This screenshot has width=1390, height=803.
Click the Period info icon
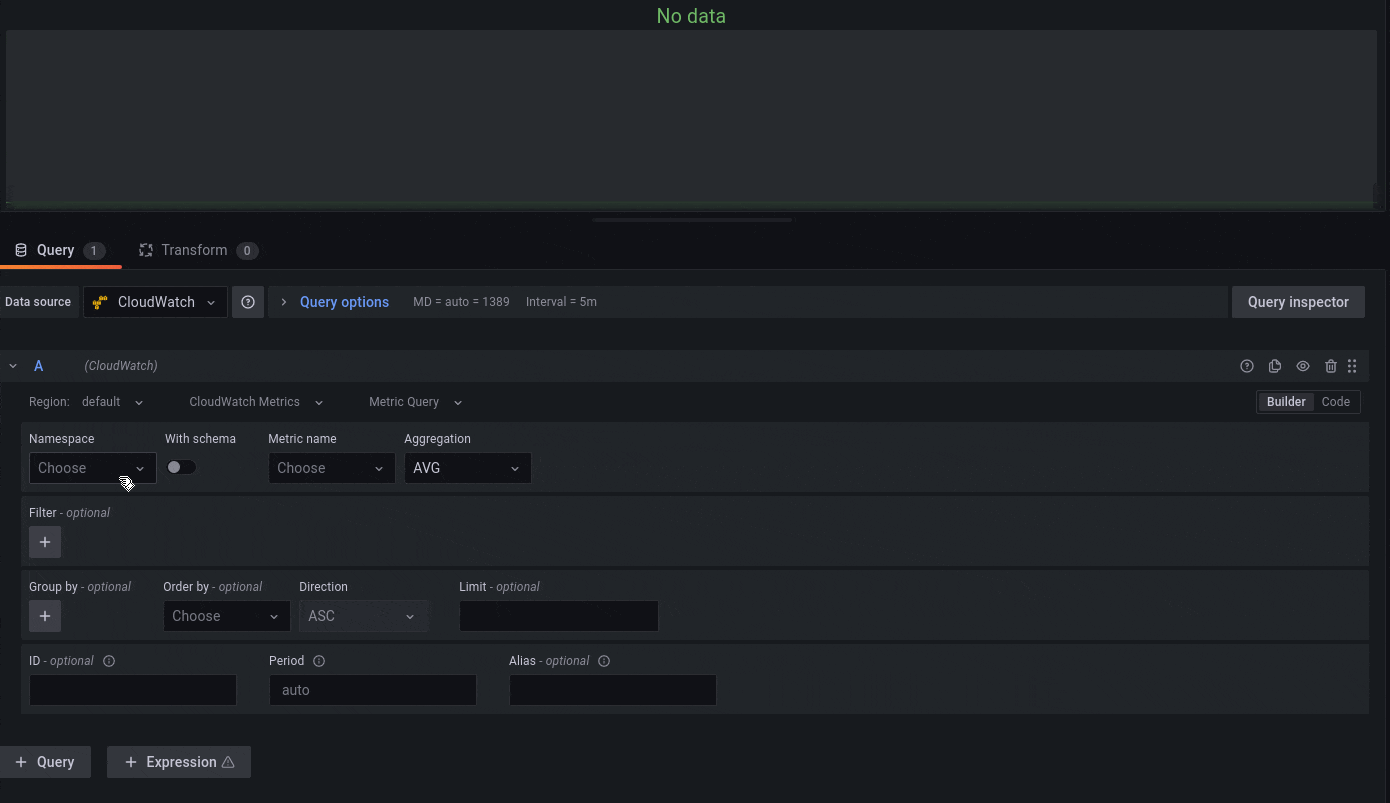click(x=318, y=660)
